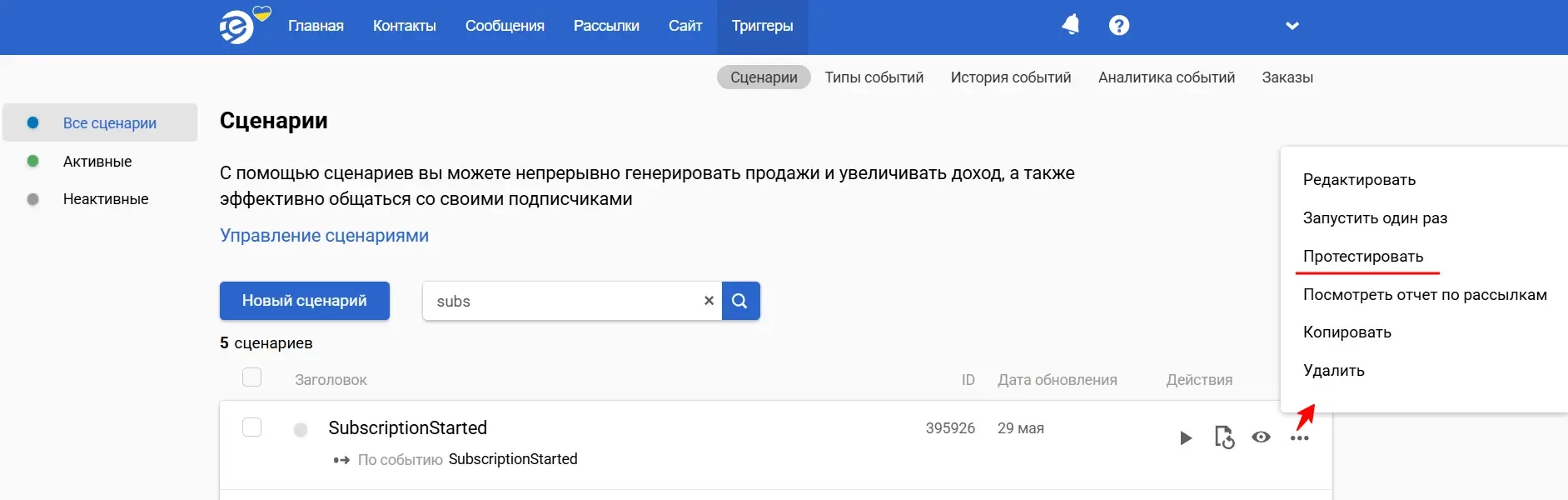Select the Сценарии sub-tab
The image size is (1568, 500).
coord(764,77)
